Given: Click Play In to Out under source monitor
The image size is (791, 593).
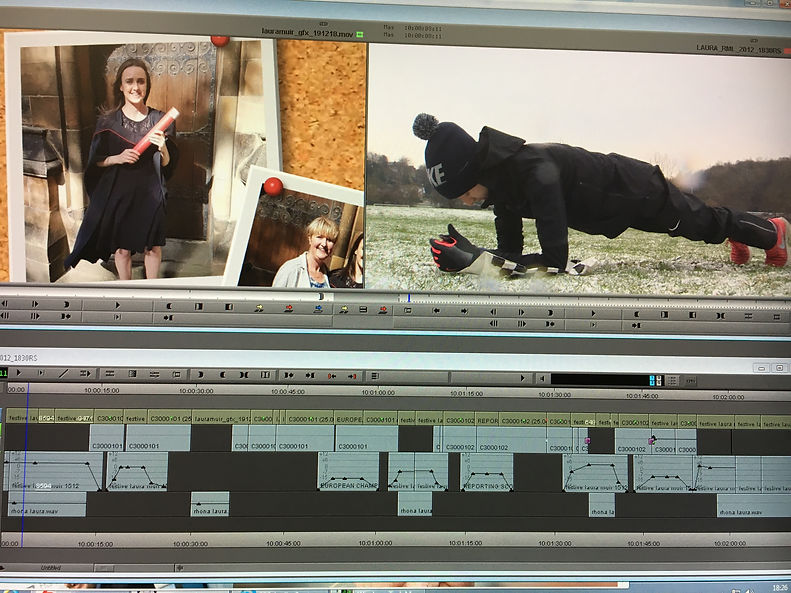Looking at the screenshot, I should [118, 317].
